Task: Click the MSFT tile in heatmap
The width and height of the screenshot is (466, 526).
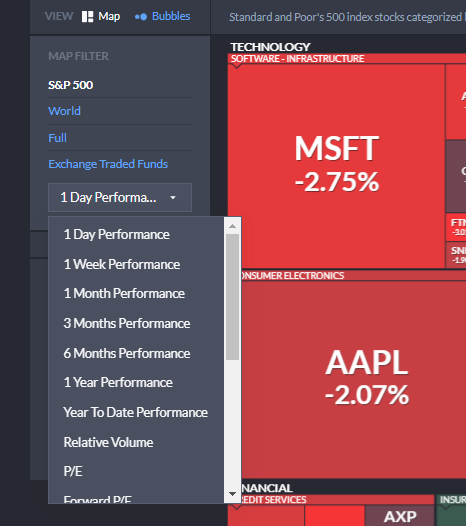Action: tap(336, 166)
